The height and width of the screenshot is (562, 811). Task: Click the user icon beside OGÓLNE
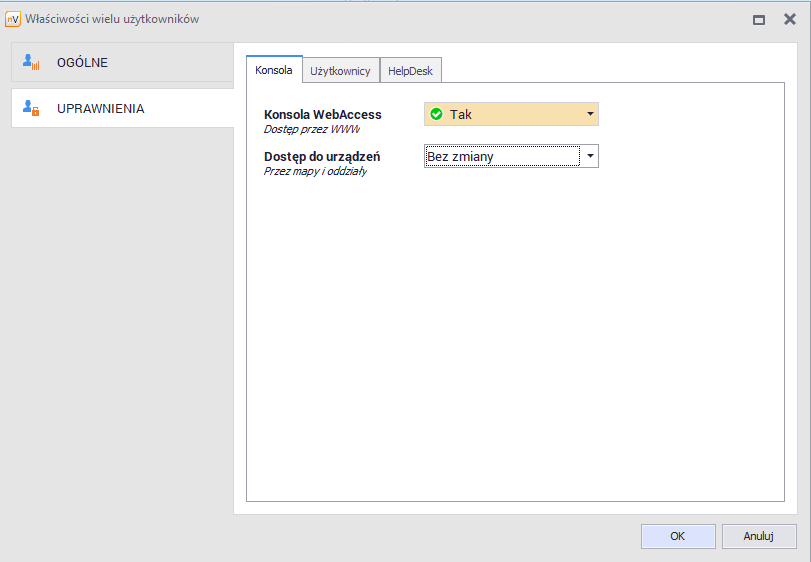coord(30,63)
